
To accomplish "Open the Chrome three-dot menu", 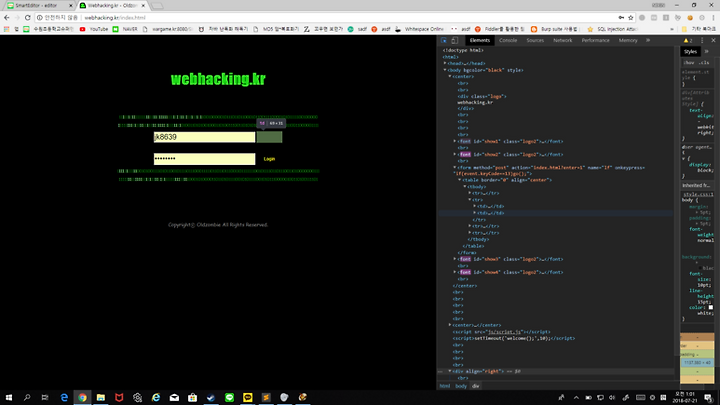I will [713, 17].
